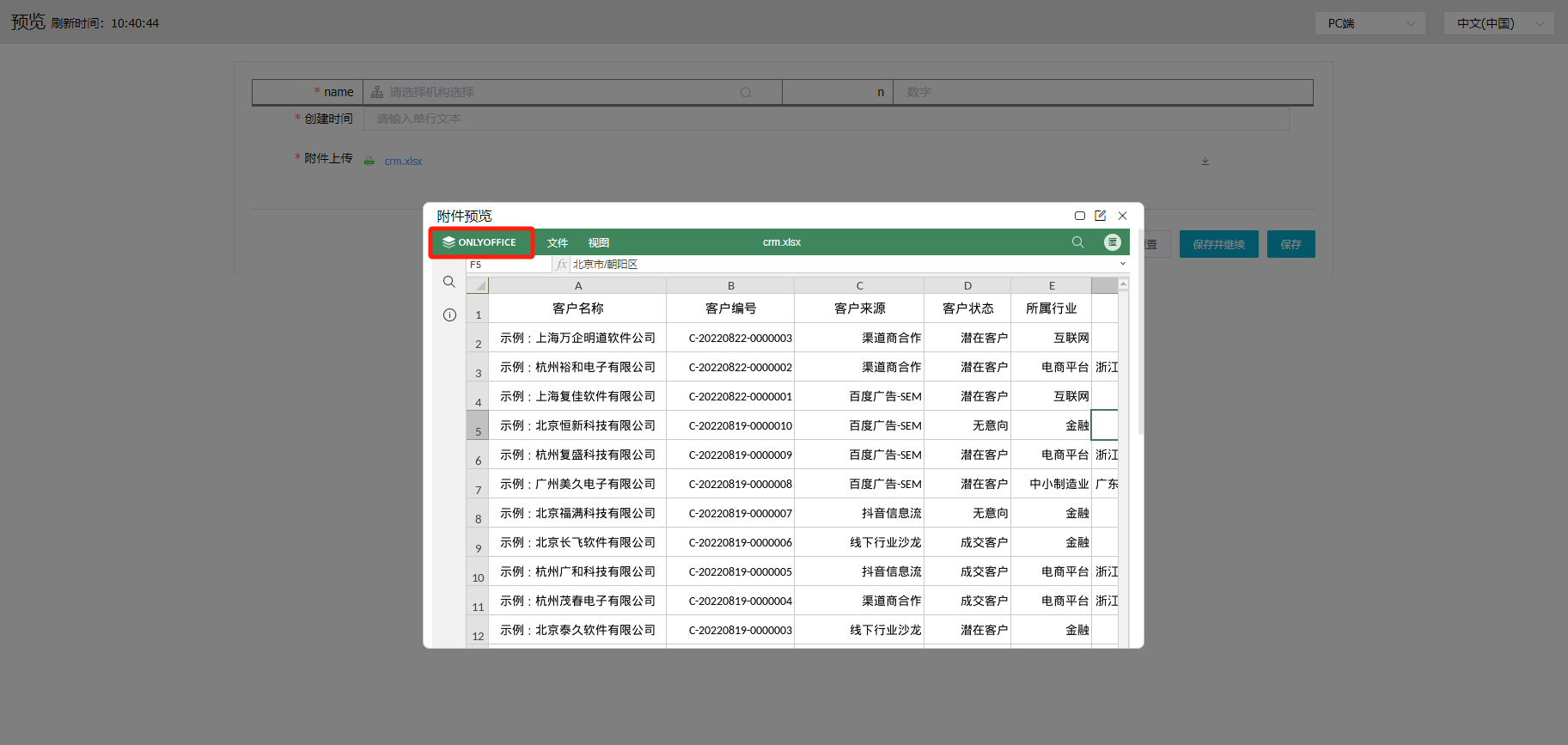Select column B header
Viewport: 1568px width, 745px height.
tap(730, 286)
